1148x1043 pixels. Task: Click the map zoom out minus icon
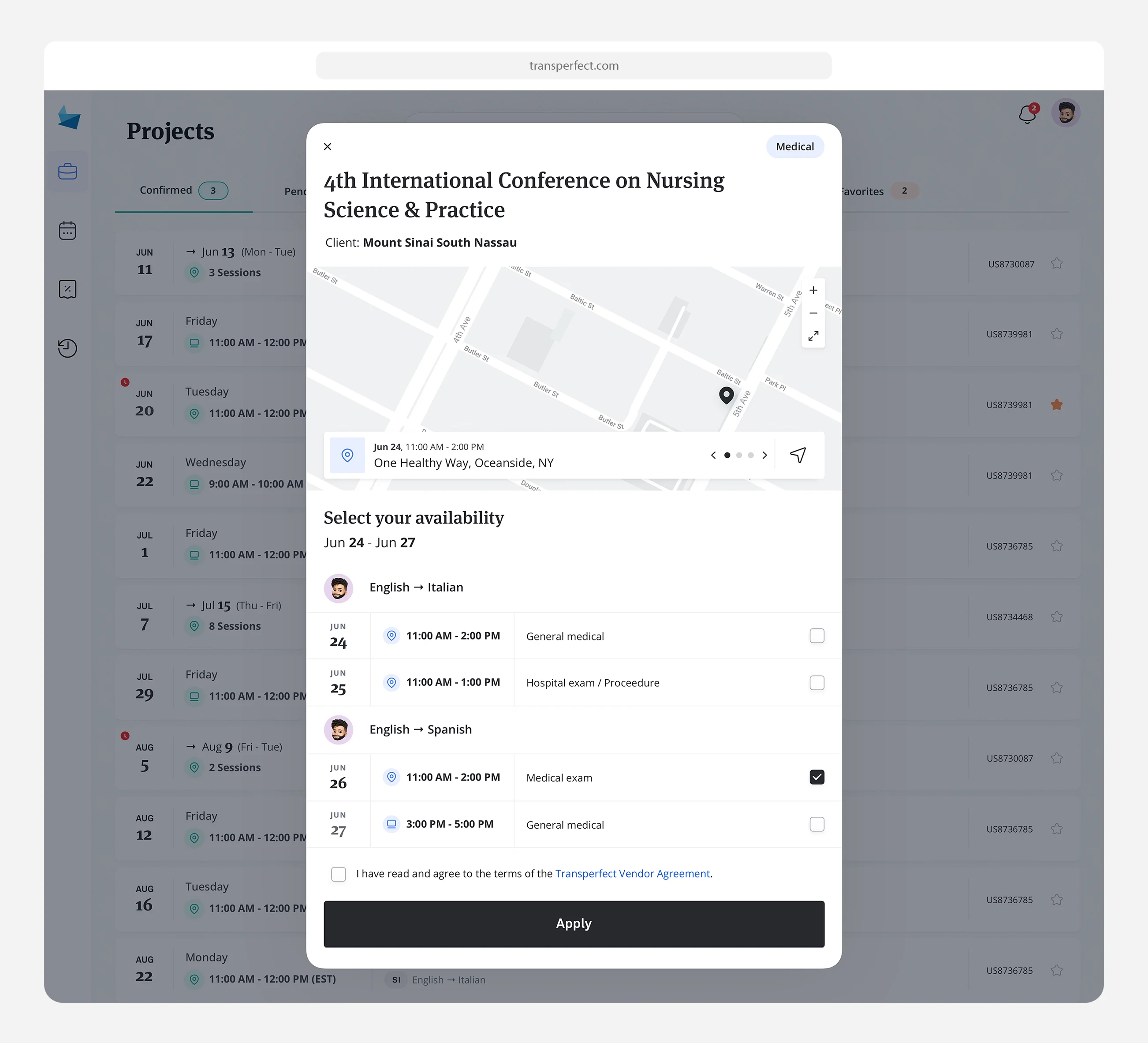pyautogui.click(x=813, y=313)
